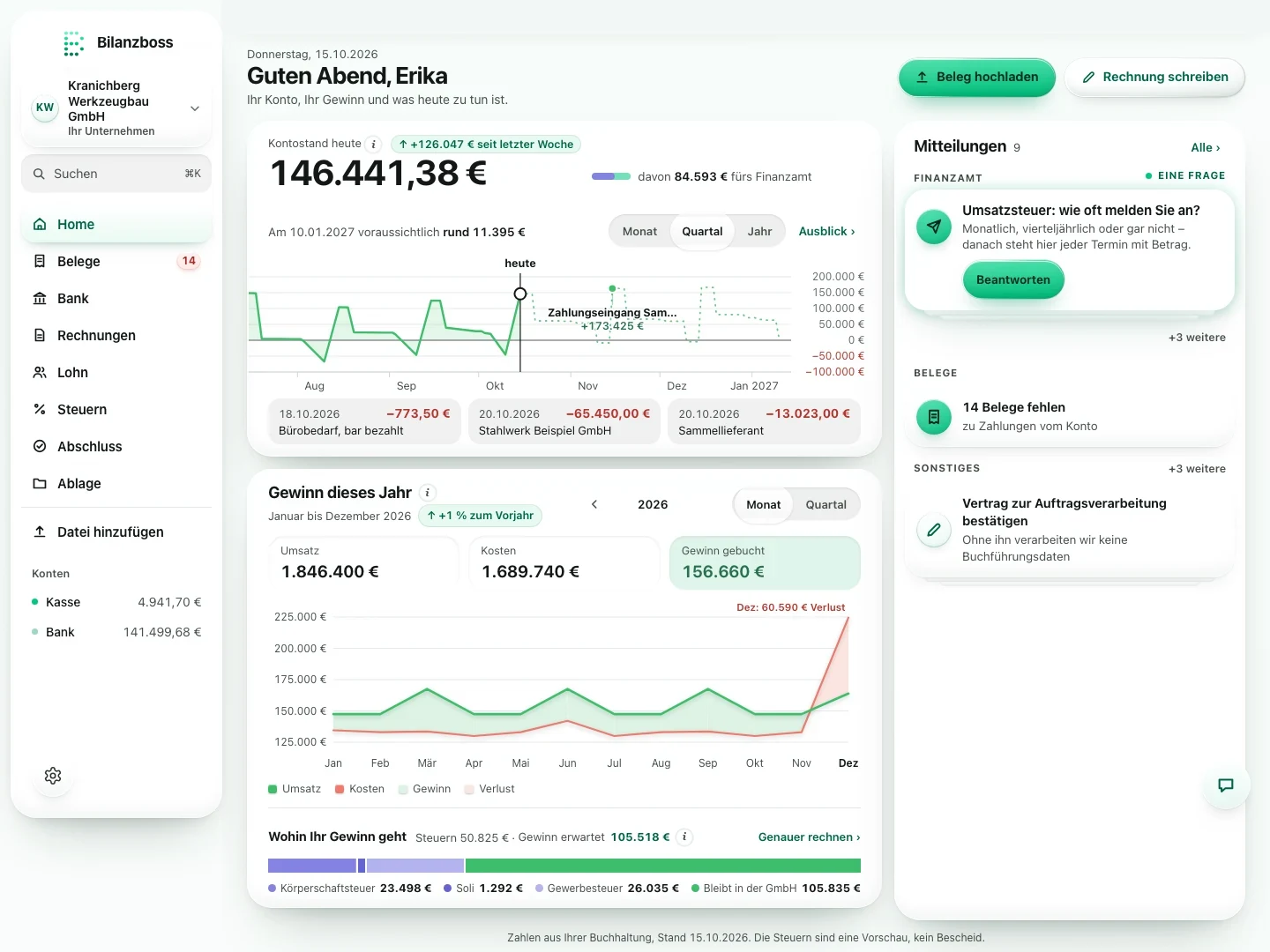Open the Stahlwerk Beispiel GmbH payment card
1270x952 pixels.
click(564, 422)
